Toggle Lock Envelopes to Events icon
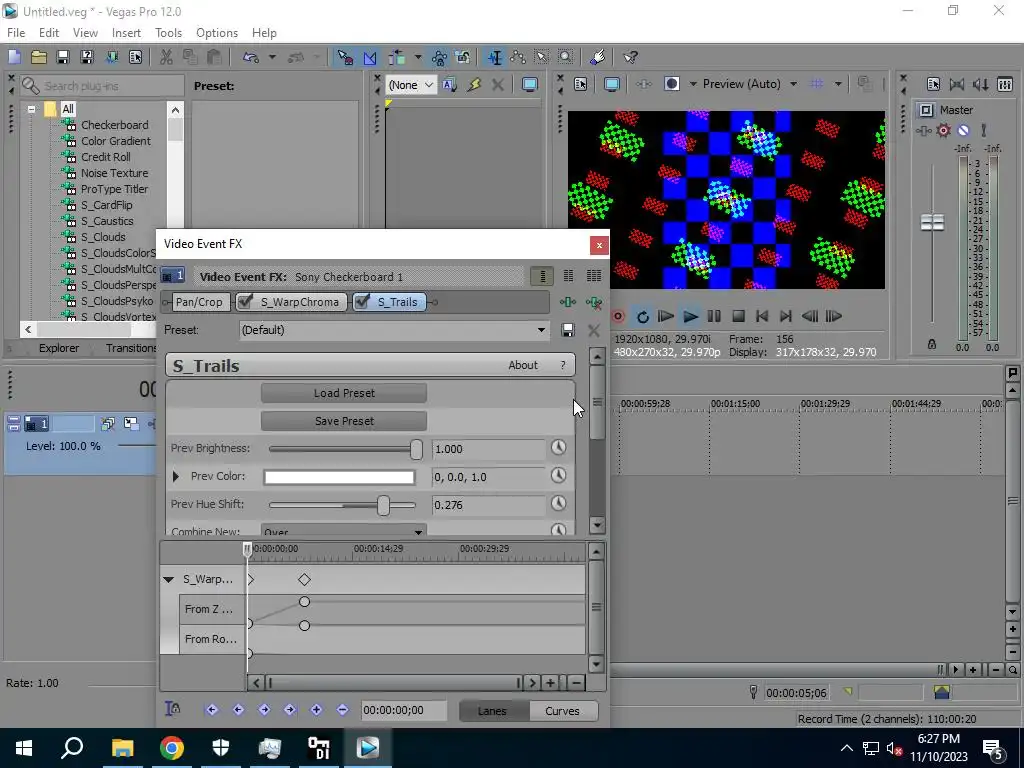1024x768 pixels. [x=439, y=57]
